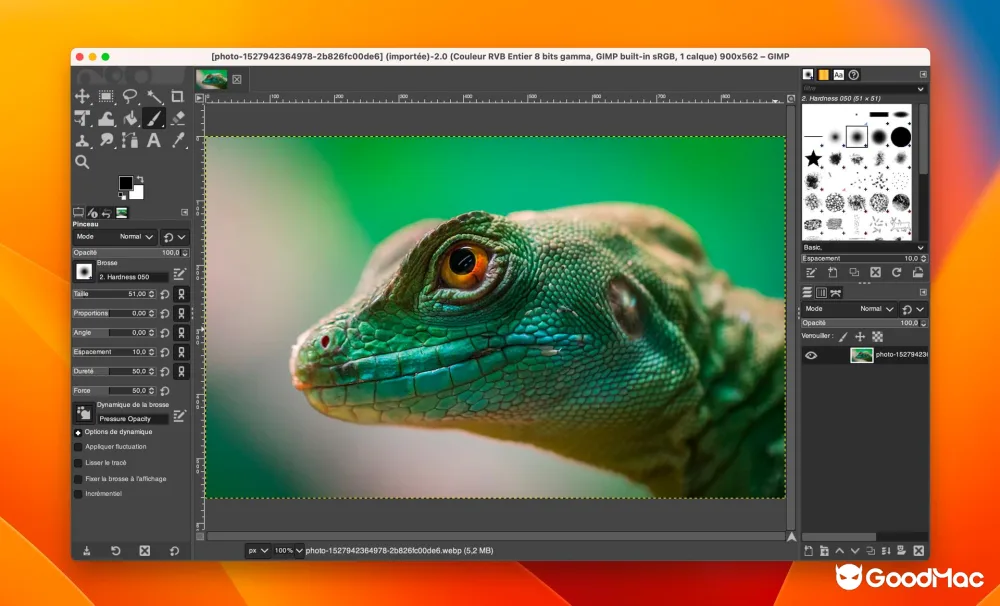Toggle the Incrémentiel checkbox

click(78, 494)
